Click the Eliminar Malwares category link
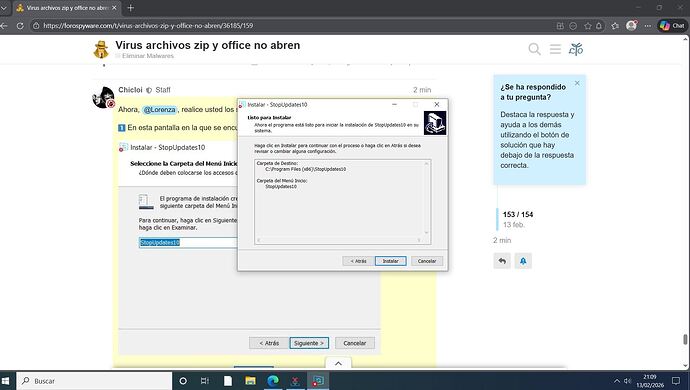Viewport: 690px width, 390px height. point(147,56)
